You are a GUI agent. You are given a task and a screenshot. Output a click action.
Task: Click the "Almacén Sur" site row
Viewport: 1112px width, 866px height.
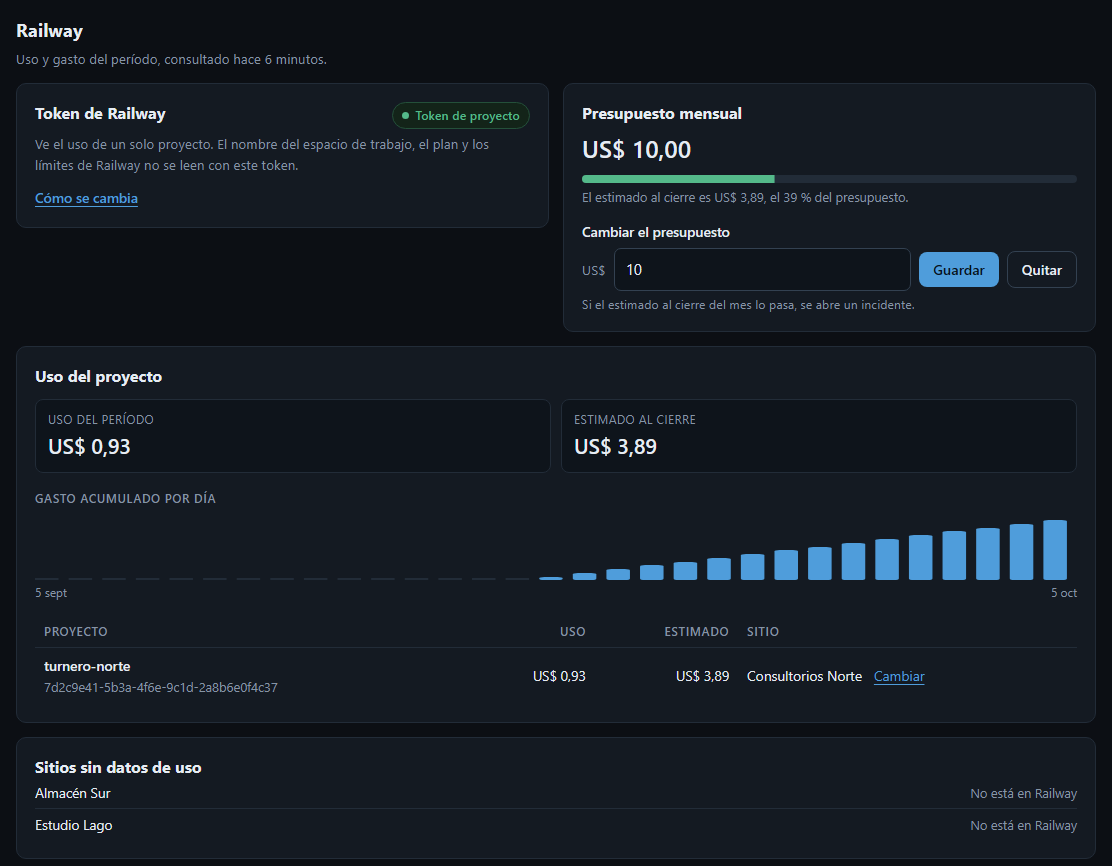pos(556,793)
